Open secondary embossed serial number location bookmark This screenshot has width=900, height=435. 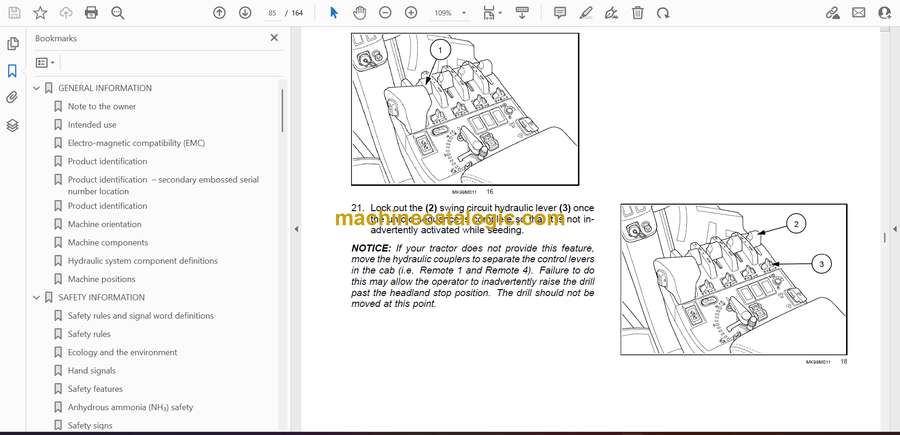(163, 185)
